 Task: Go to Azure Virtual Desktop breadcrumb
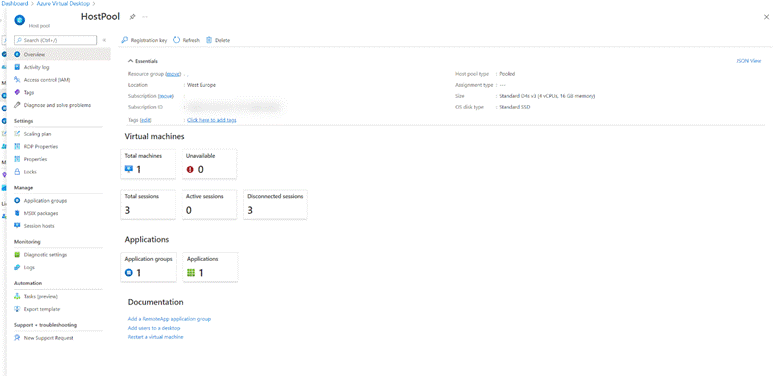tap(64, 3)
